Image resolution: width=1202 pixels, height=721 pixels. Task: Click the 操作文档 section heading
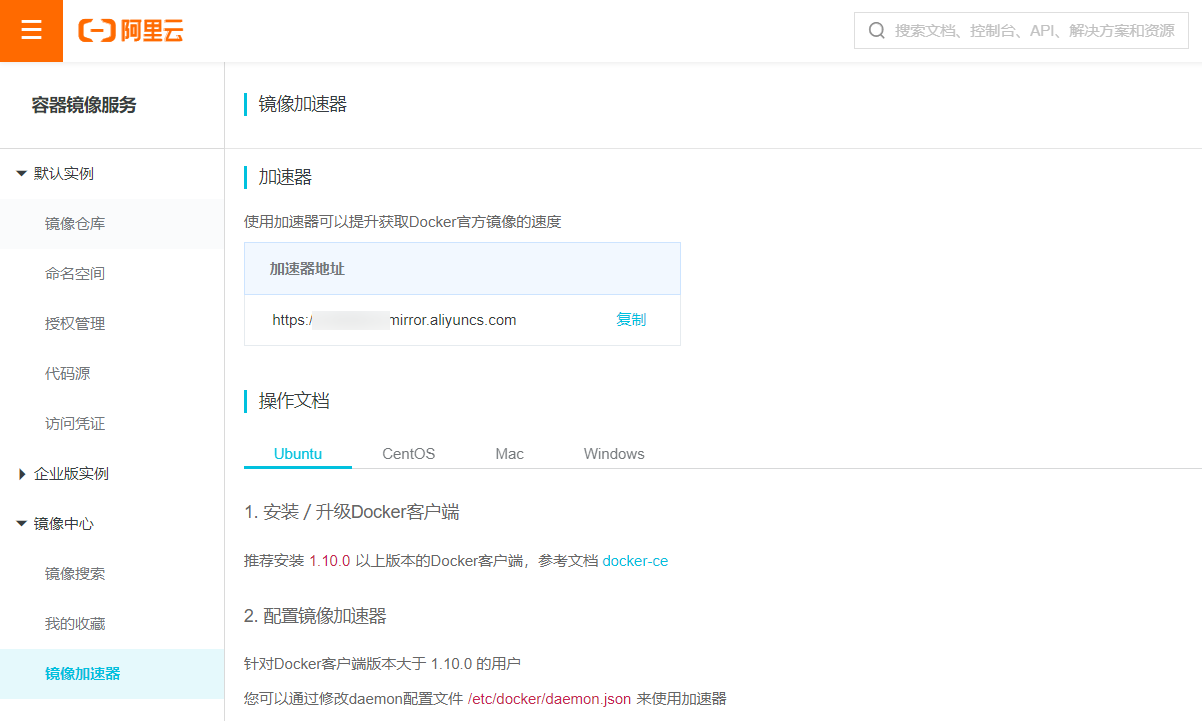tap(294, 401)
